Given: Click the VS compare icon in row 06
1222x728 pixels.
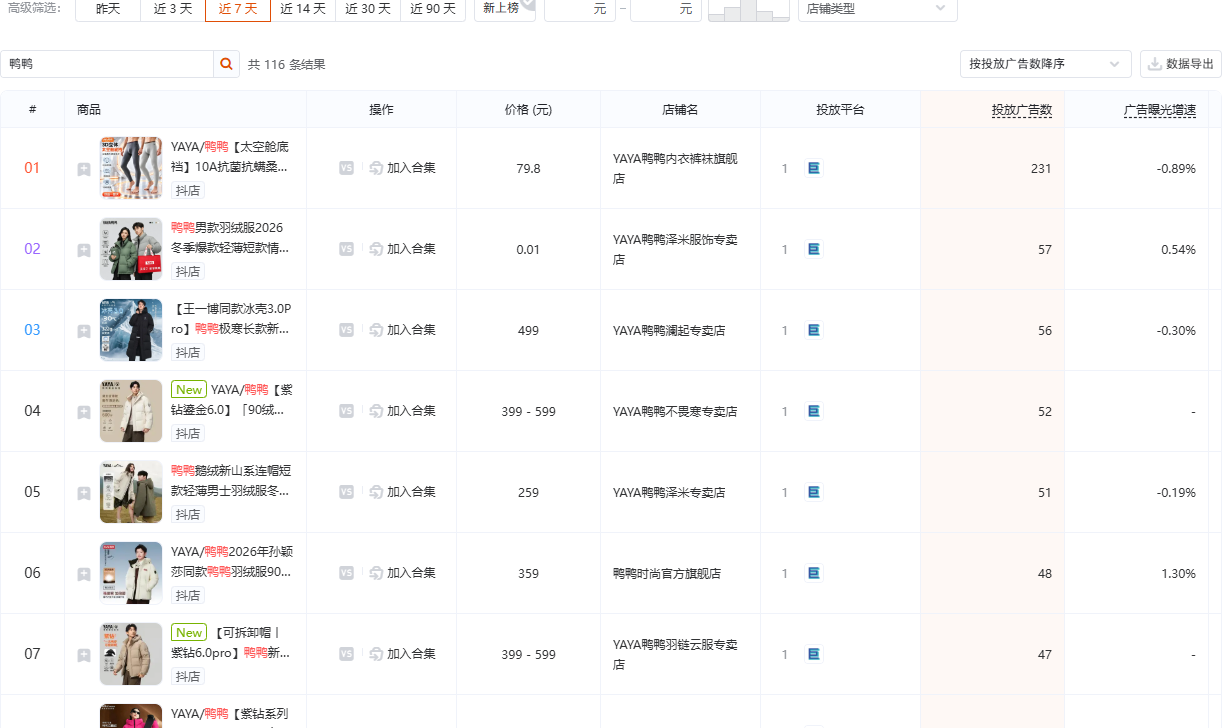Looking at the screenshot, I should (346, 573).
